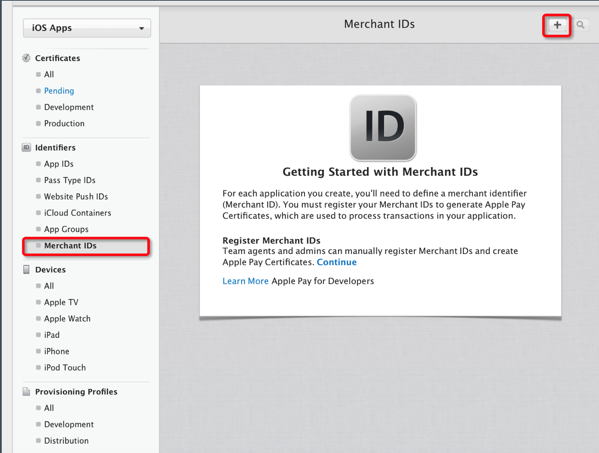
Task: Click the Learn More link
Action: [x=245, y=281]
